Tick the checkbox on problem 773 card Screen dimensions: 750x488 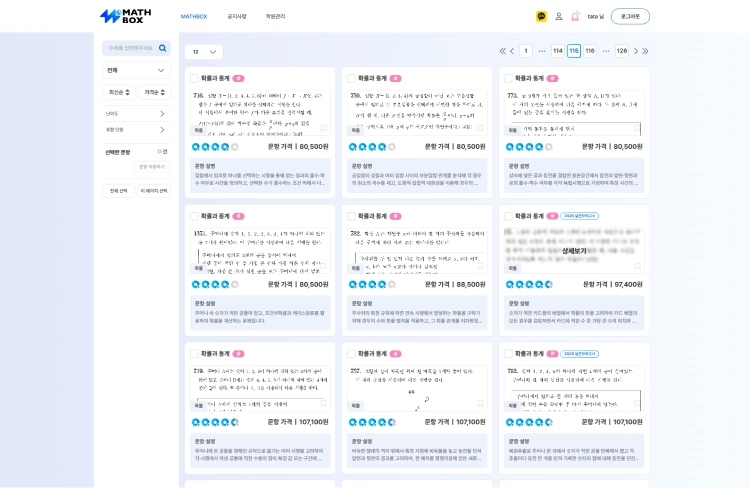[x=508, y=78]
